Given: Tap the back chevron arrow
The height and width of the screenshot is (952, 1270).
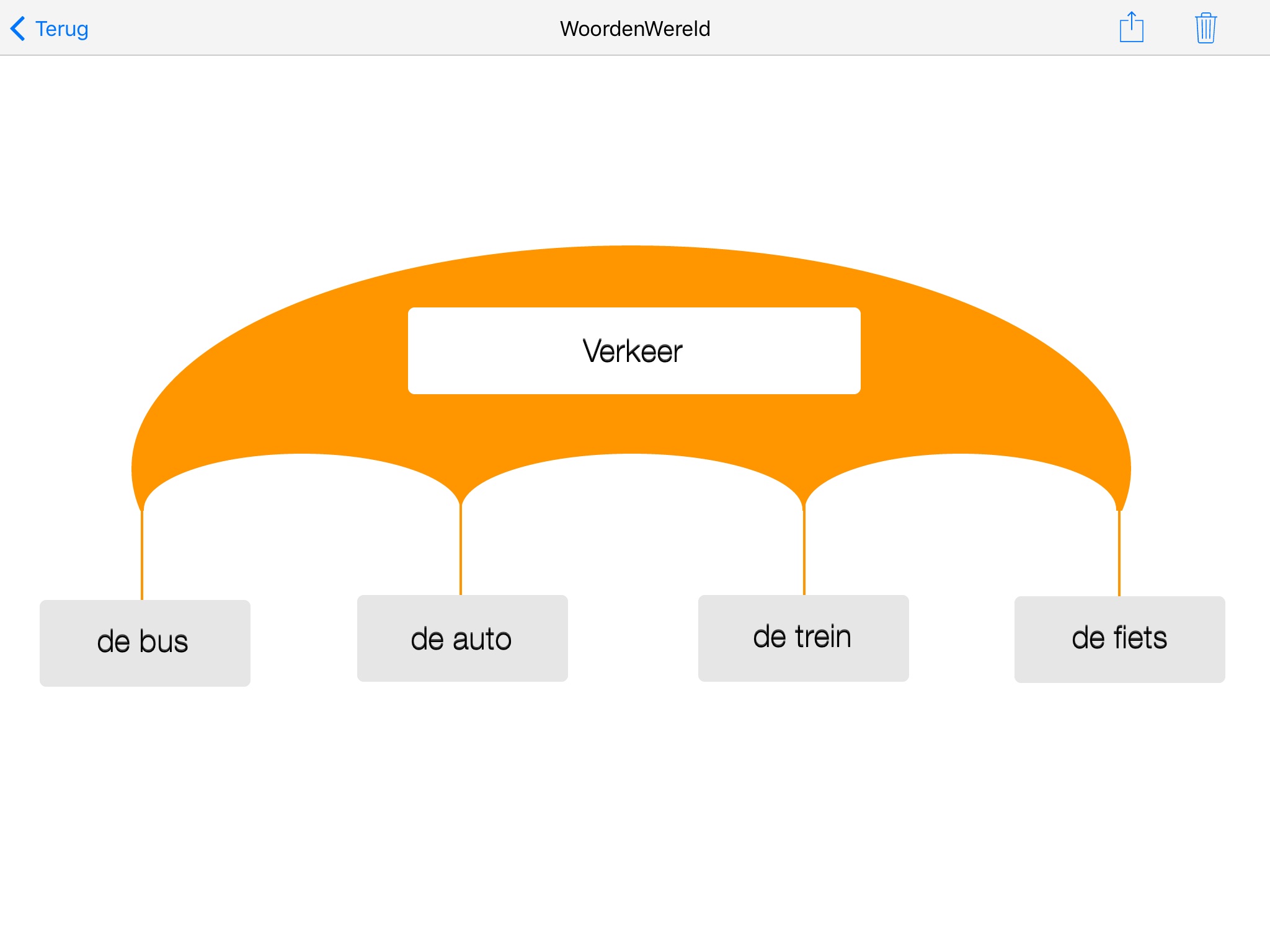Looking at the screenshot, I should pyautogui.click(x=18, y=29).
